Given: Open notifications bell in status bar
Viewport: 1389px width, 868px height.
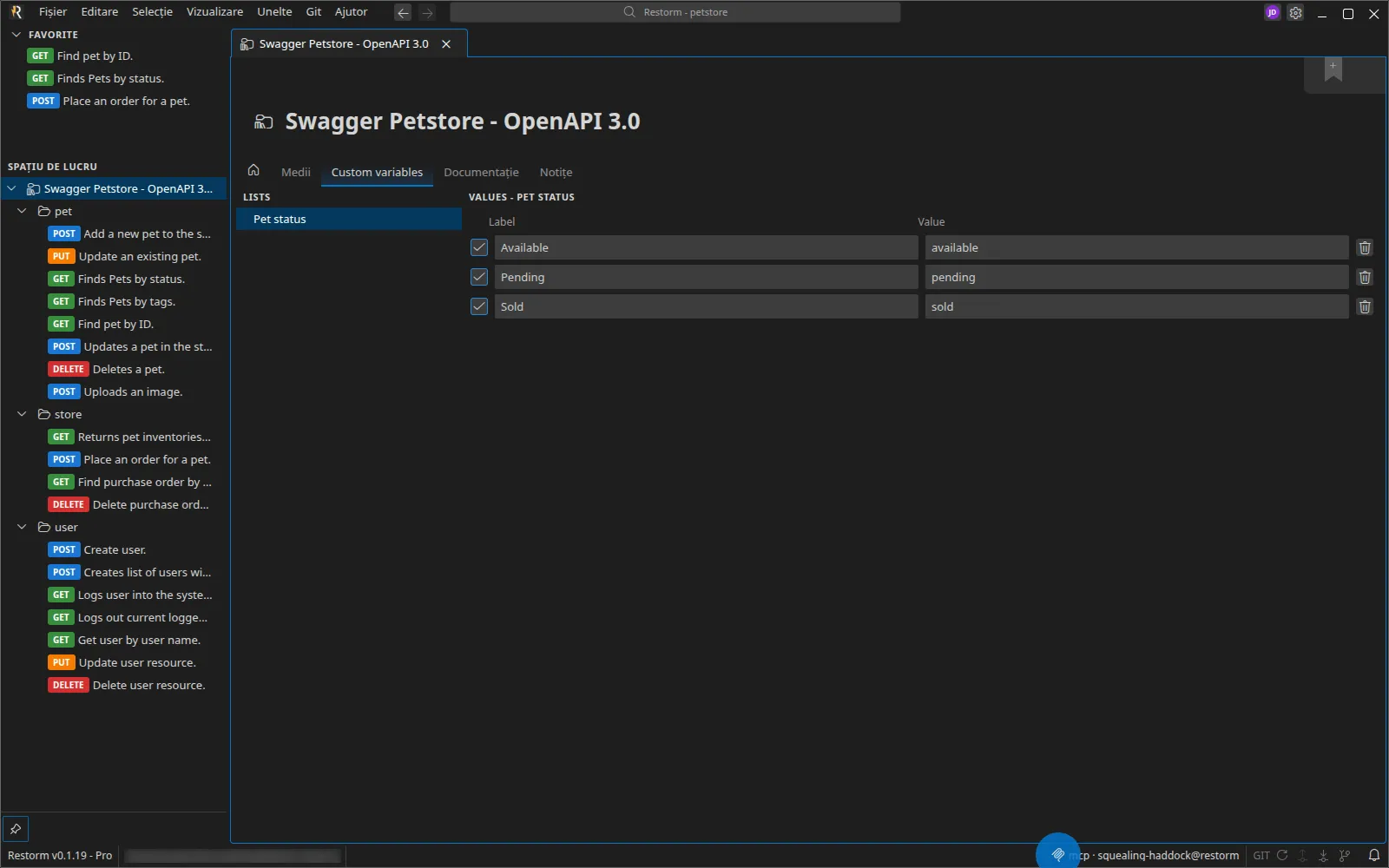Looking at the screenshot, I should 1374,855.
